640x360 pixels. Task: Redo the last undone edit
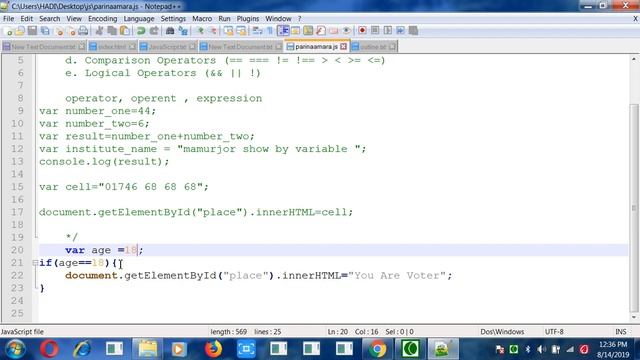154,31
